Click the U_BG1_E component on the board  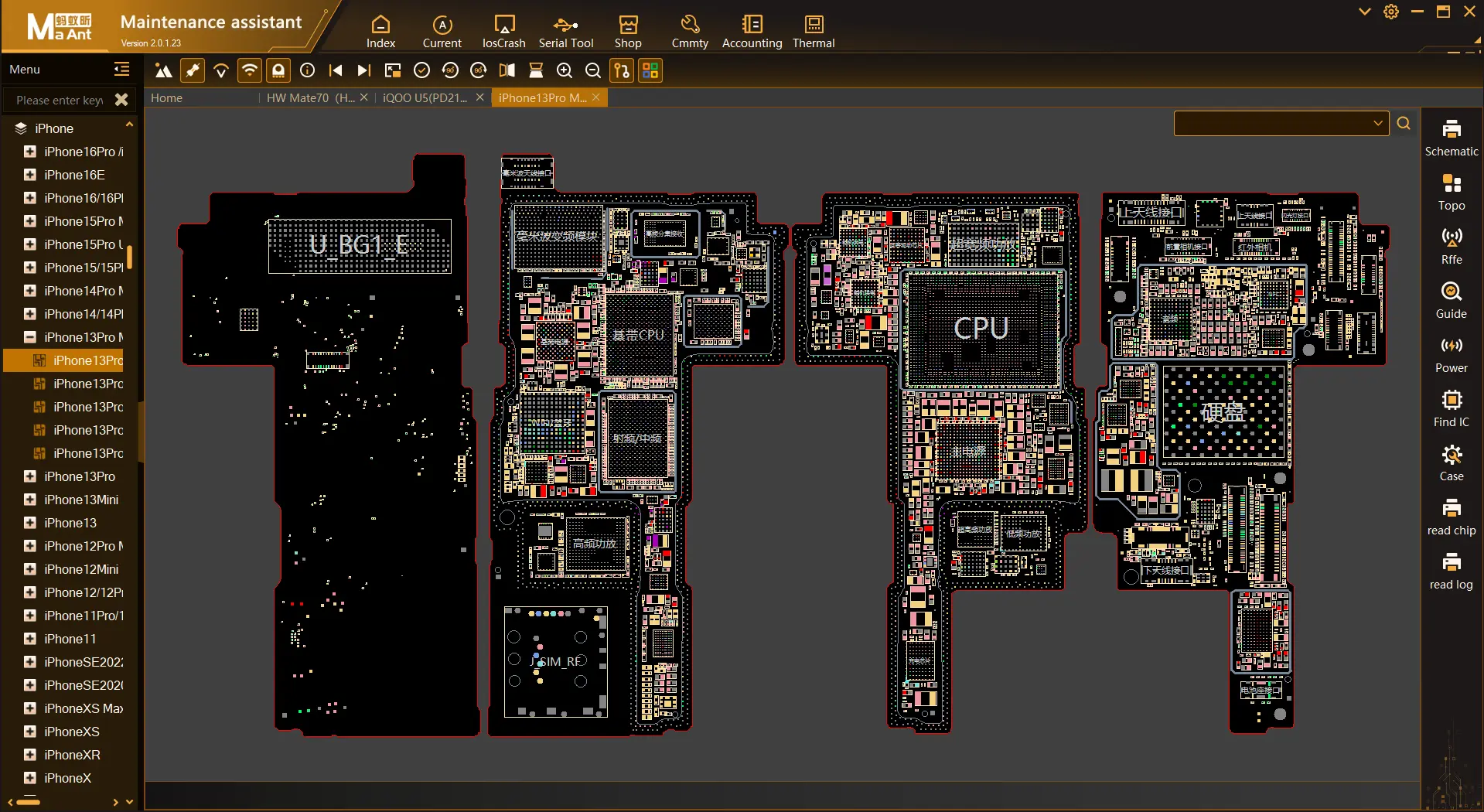[x=360, y=246]
